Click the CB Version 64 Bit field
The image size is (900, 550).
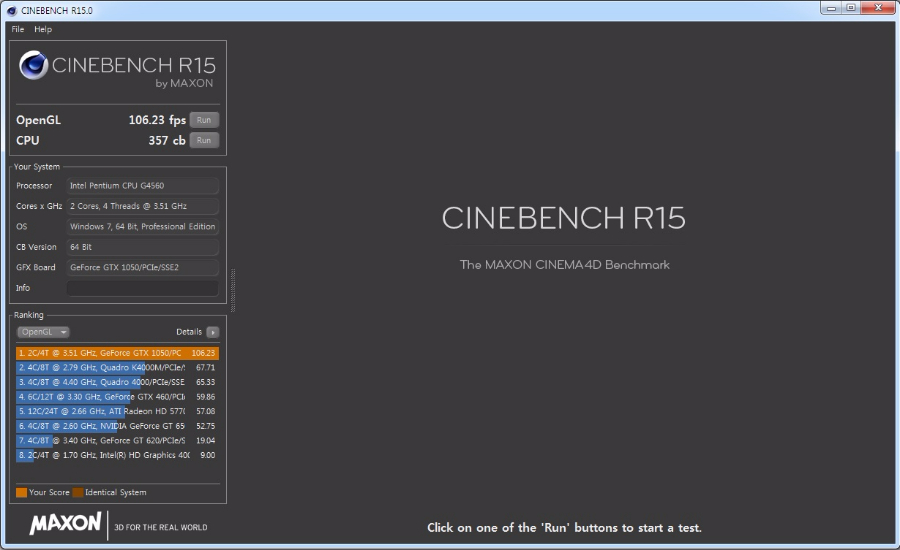coord(142,247)
